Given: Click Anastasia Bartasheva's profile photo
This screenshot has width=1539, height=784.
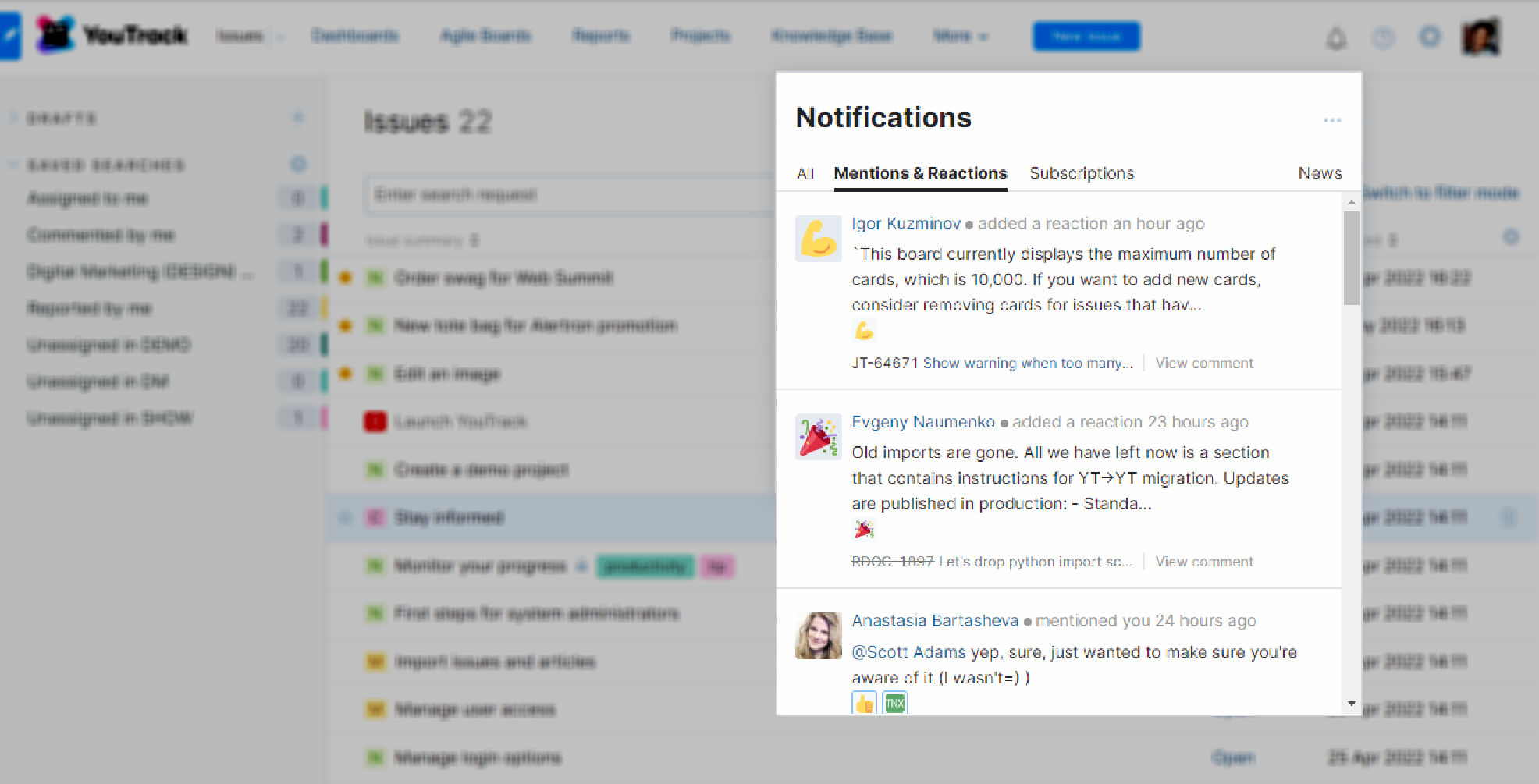Looking at the screenshot, I should coord(818,635).
